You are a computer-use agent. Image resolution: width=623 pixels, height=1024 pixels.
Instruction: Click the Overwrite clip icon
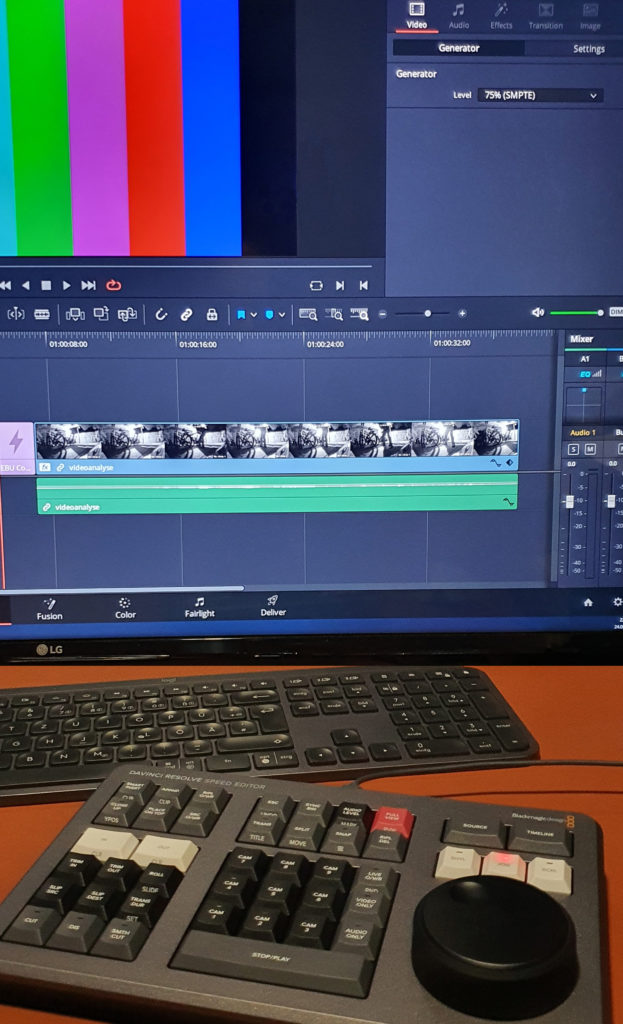(101, 314)
